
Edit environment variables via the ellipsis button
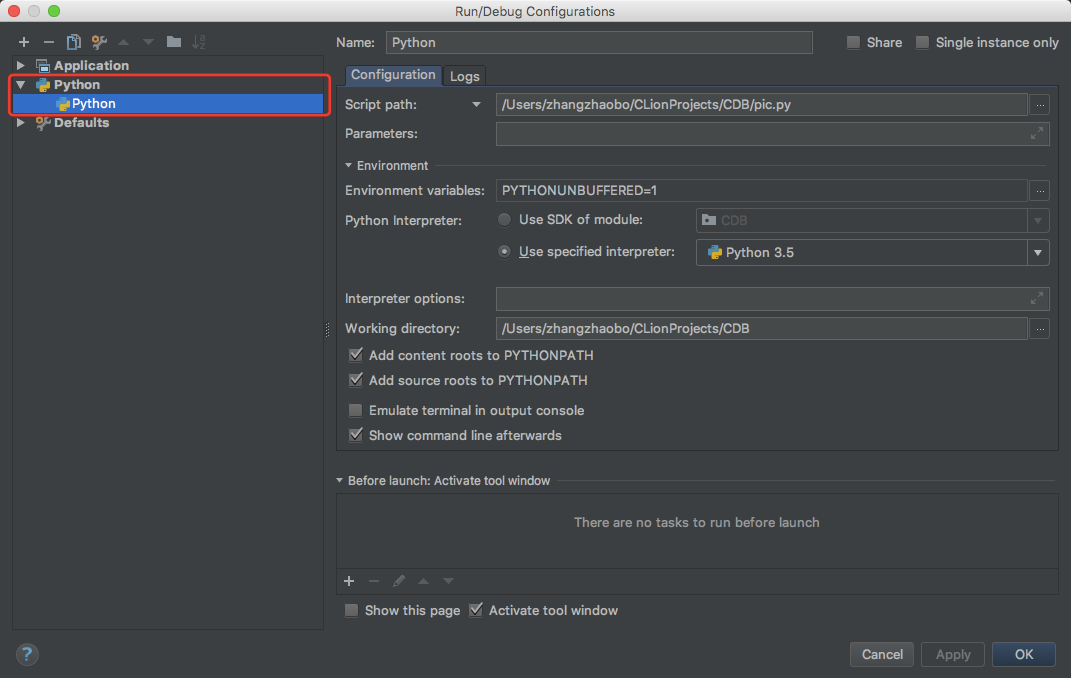[1039, 190]
